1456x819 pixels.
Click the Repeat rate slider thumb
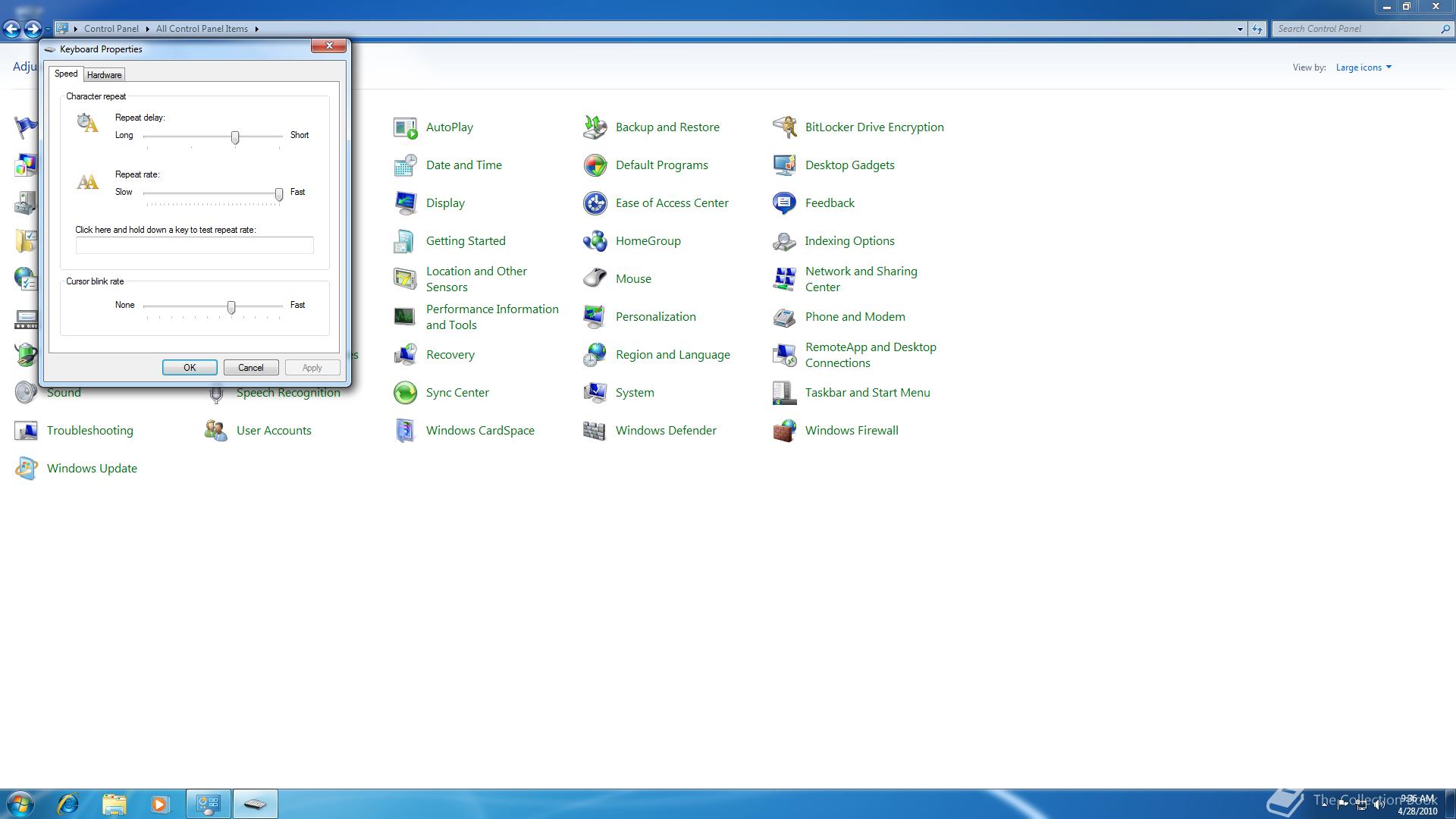(x=279, y=194)
